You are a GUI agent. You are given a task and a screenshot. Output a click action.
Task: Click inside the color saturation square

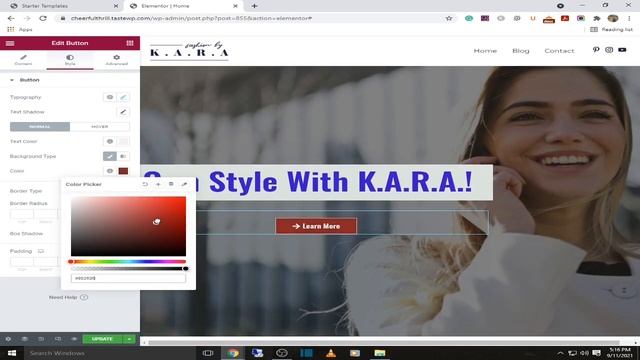tap(128, 226)
